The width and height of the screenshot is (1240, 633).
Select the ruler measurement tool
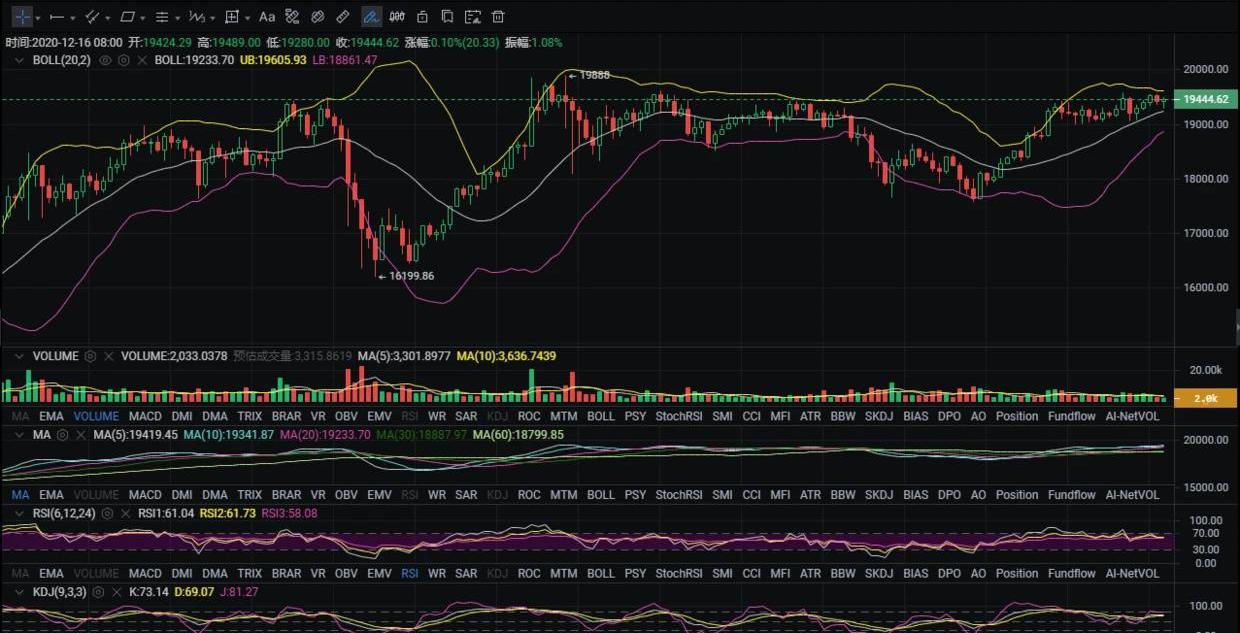pyautogui.click(x=343, y=17)
